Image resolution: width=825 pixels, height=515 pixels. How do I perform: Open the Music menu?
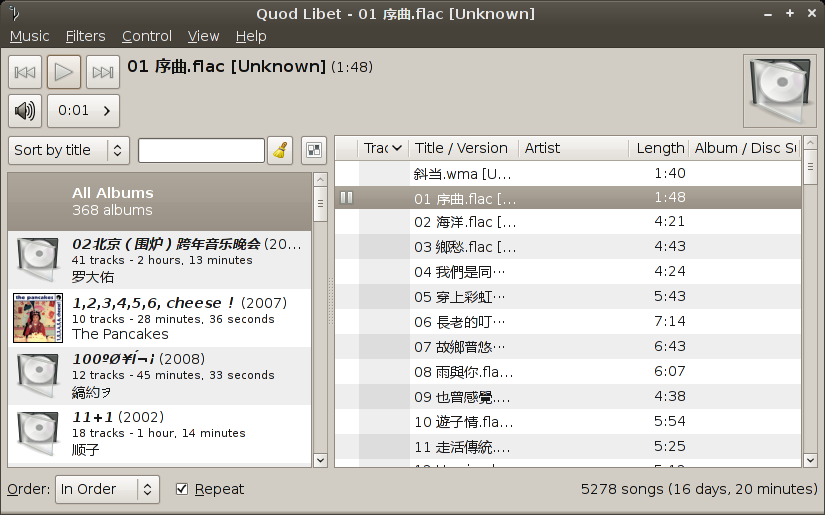29,36
